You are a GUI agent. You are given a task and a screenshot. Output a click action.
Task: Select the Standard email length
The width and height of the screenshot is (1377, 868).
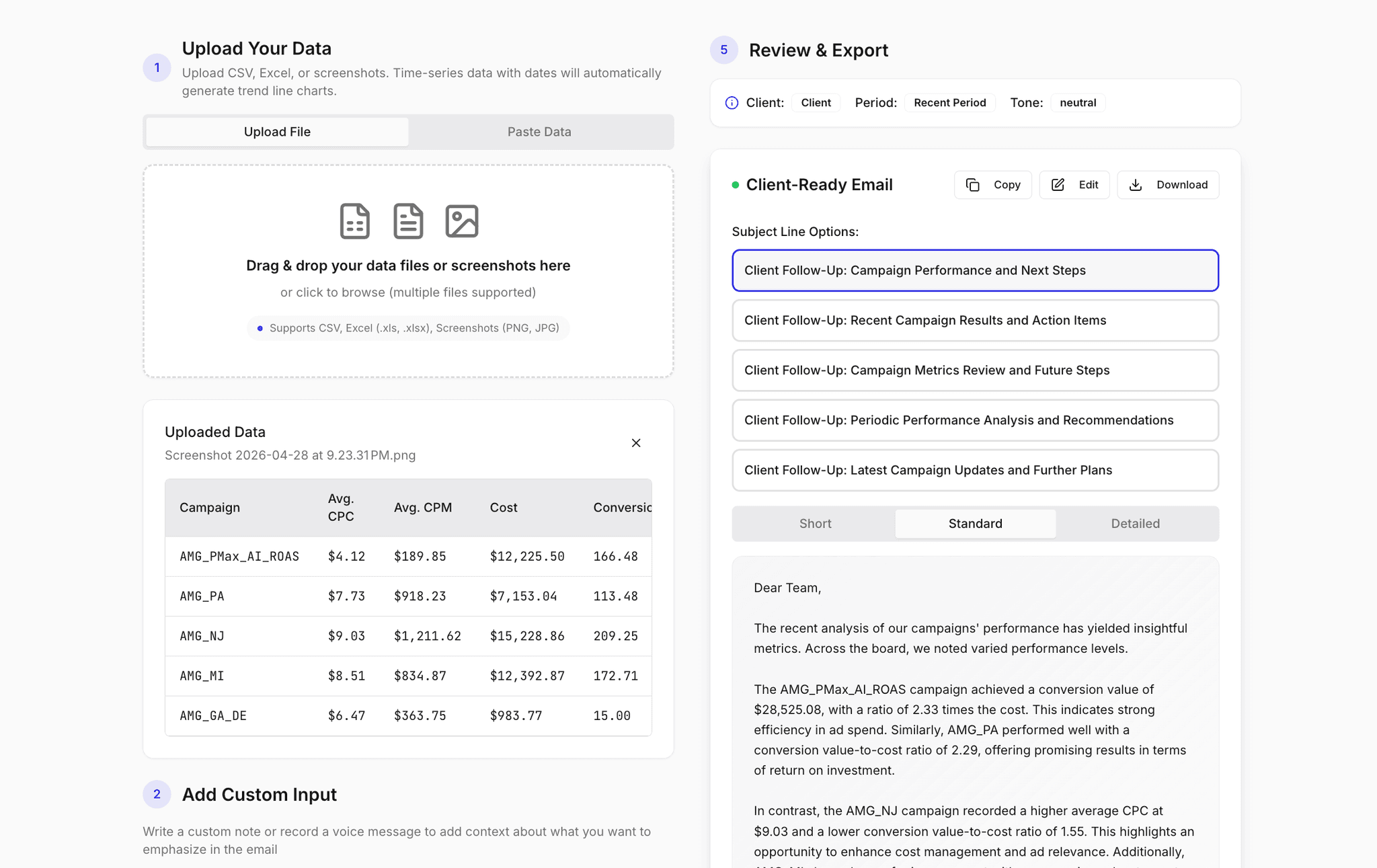pos(975,524)
